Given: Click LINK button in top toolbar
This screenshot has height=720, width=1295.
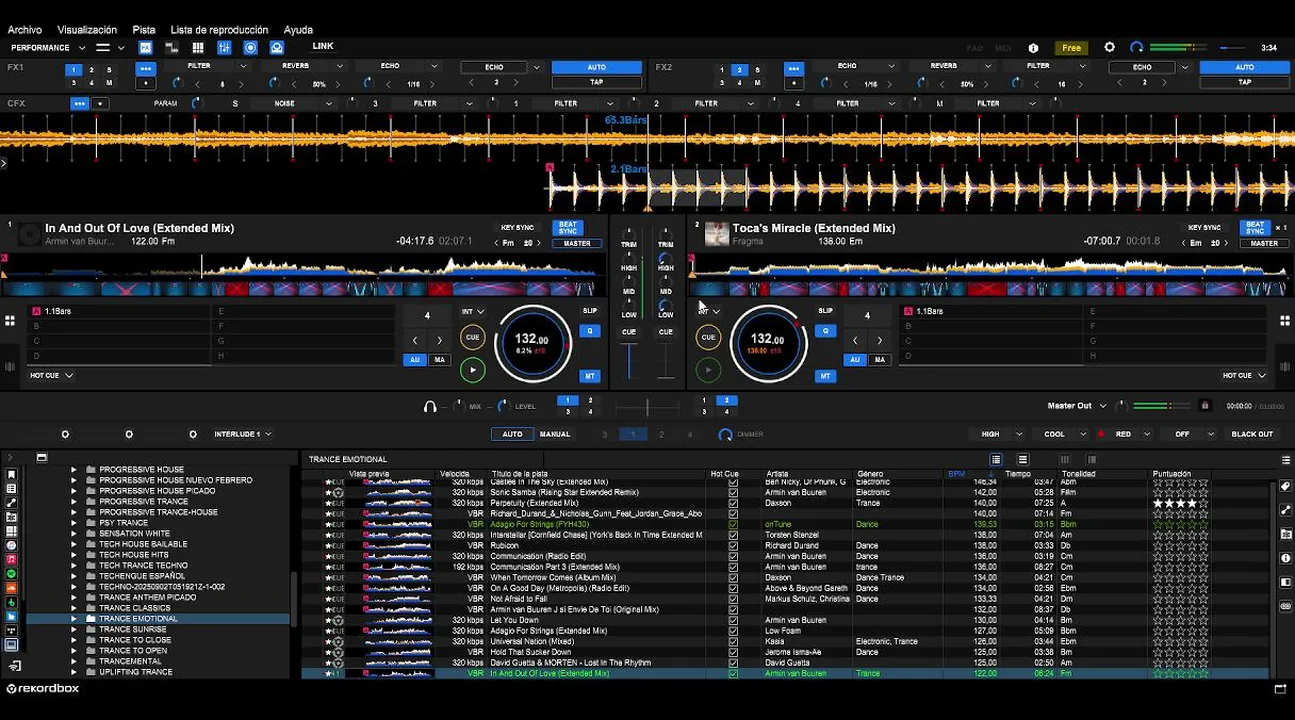Looking at the screenshot, I should pos(322,46).
